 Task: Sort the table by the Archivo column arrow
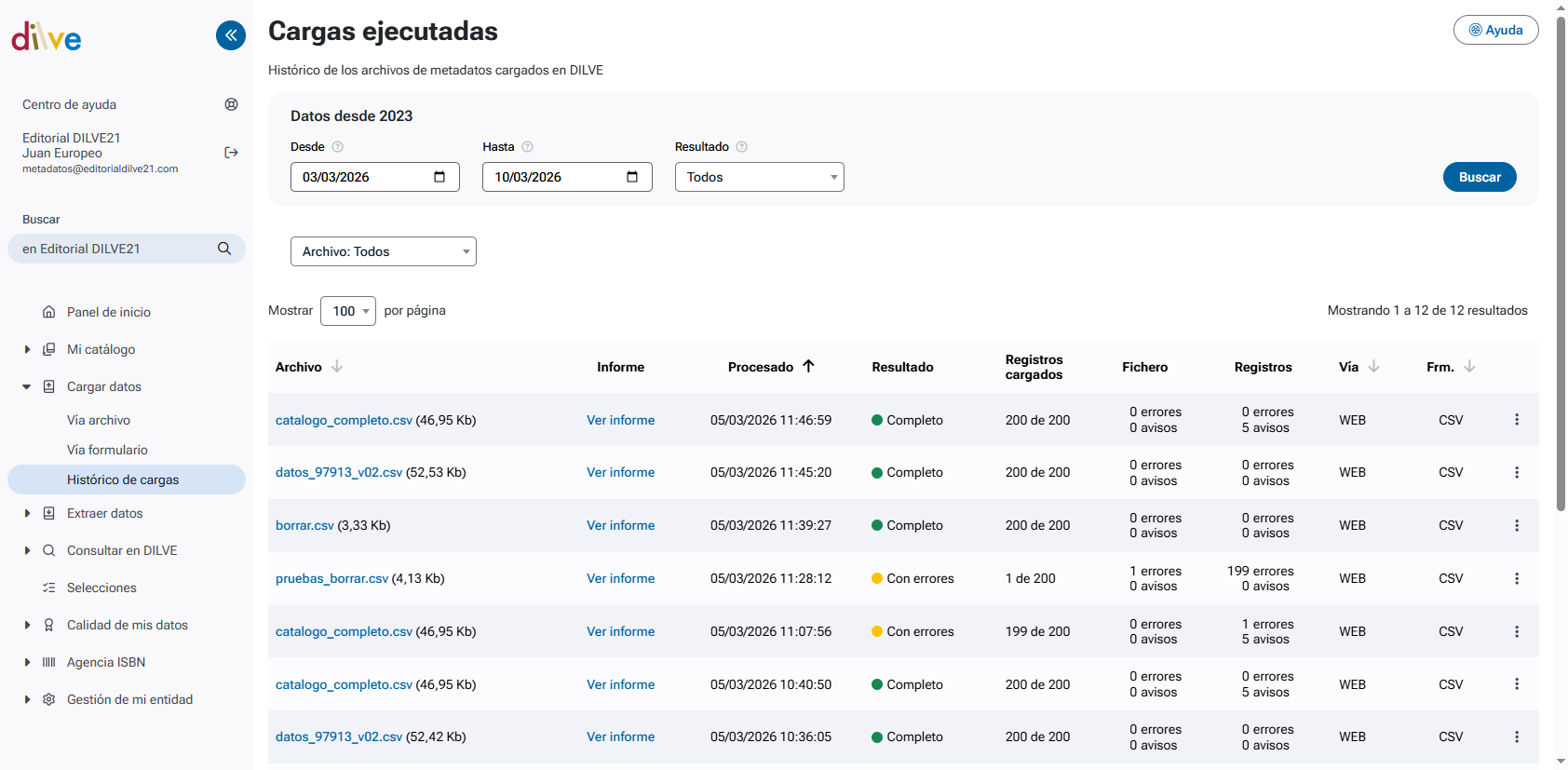point(337,367)
